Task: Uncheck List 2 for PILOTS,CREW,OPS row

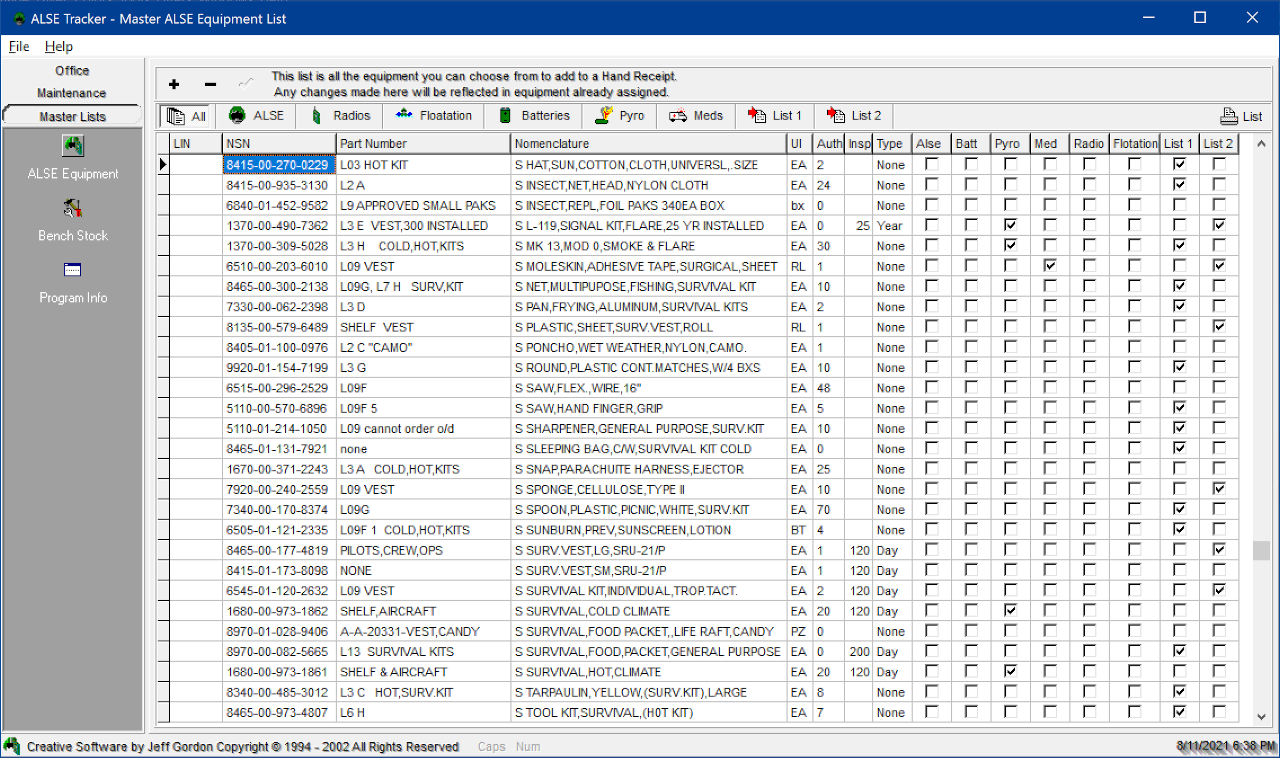Action: pos(1218,550)
